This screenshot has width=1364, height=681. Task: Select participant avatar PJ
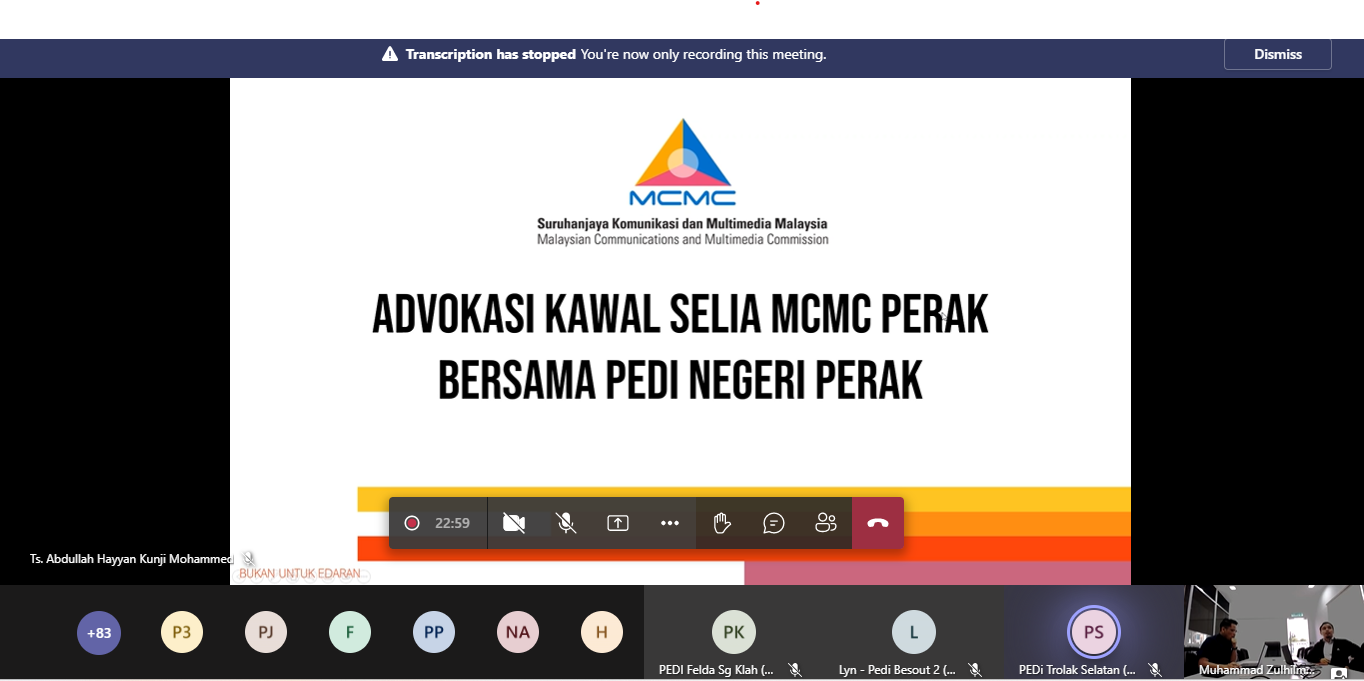[266, 632]
